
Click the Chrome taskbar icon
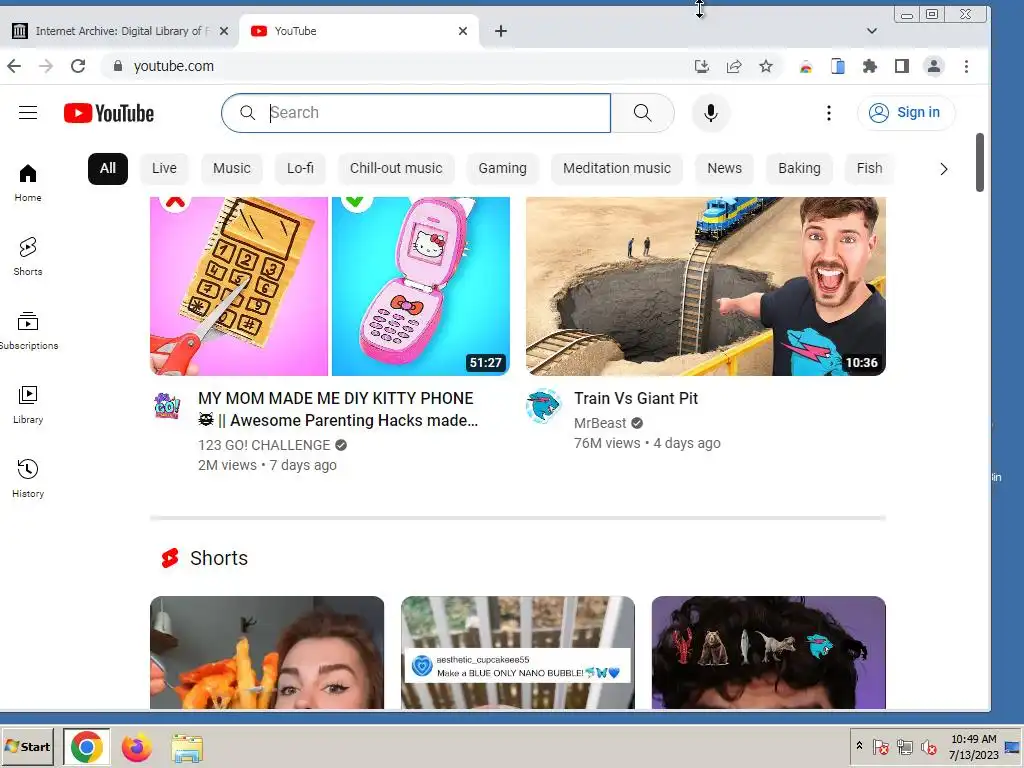[87, 747]
